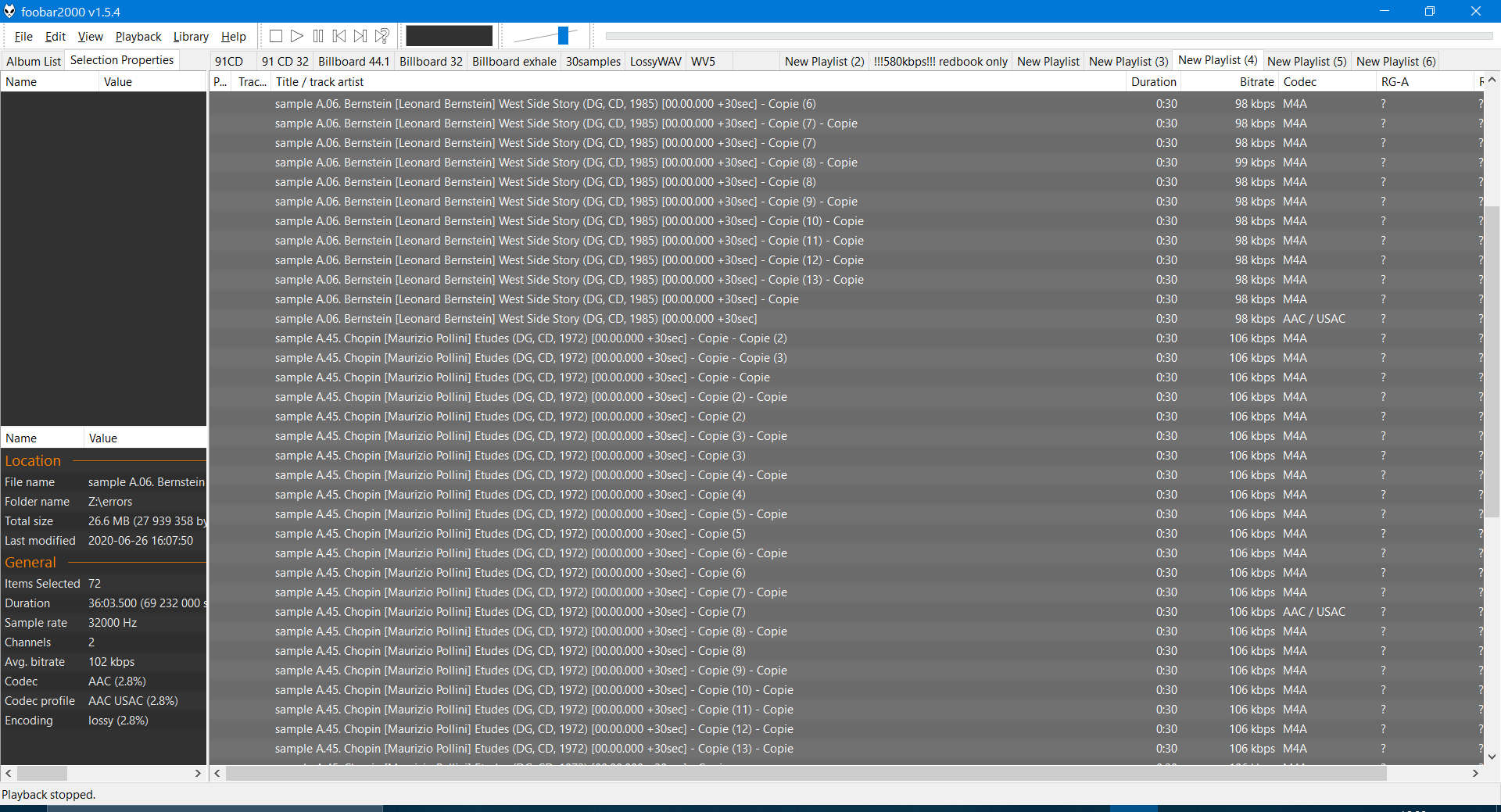Click the Trac... column header

point(252,82)
